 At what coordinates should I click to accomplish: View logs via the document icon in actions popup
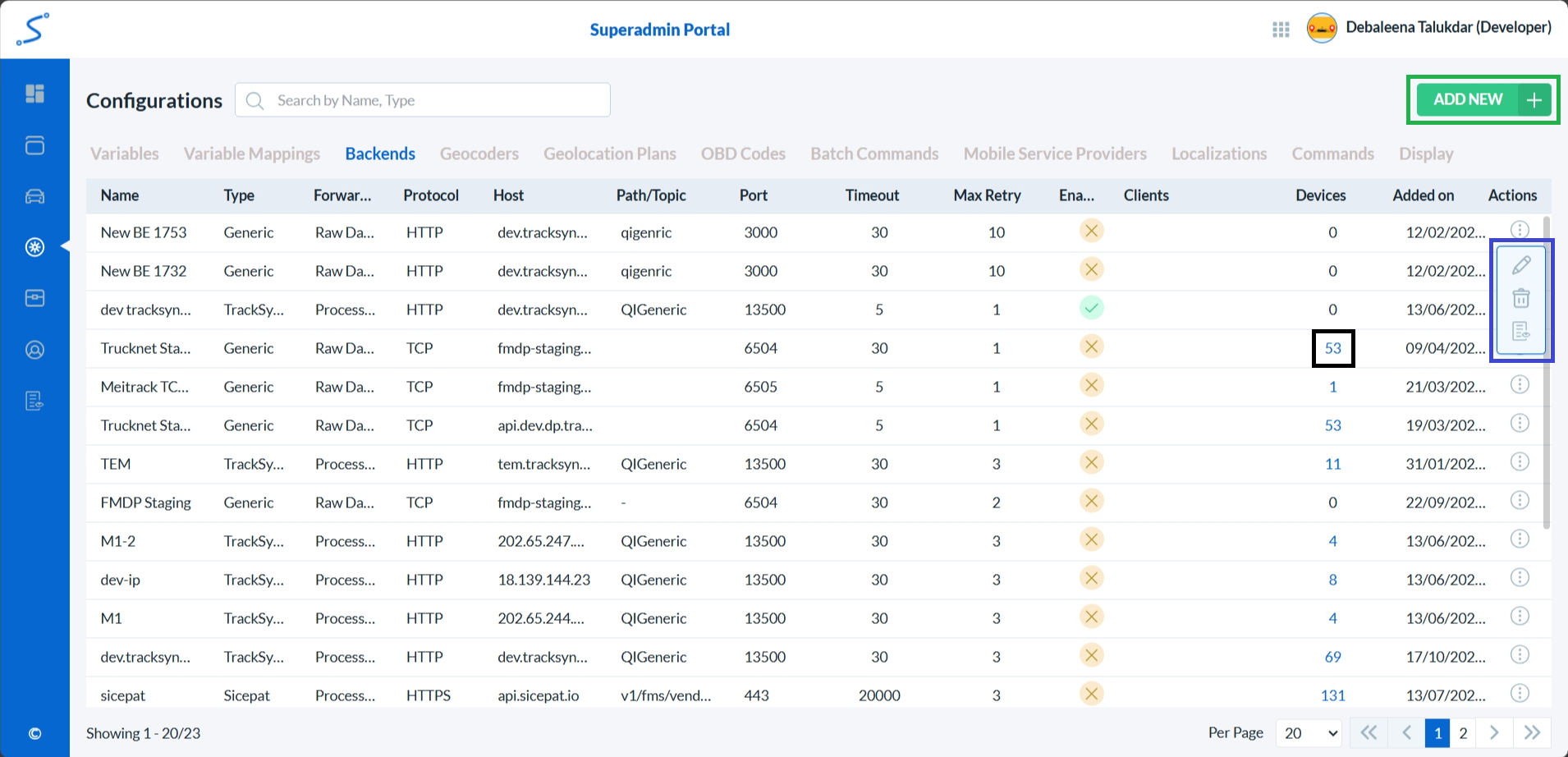pyautogui.click(x=1521, y=331)
